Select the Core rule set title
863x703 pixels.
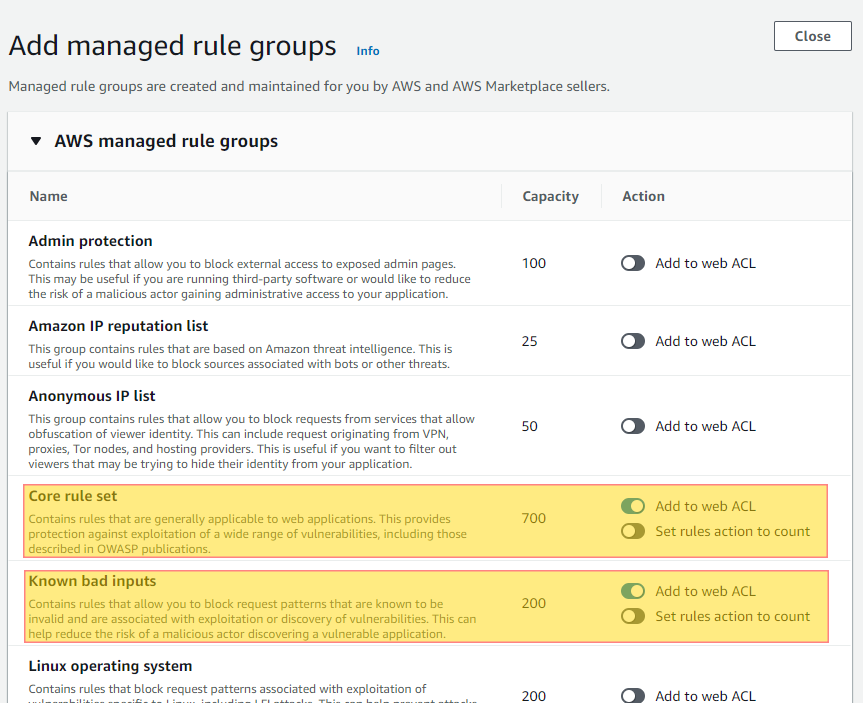[x=73, y=496]
